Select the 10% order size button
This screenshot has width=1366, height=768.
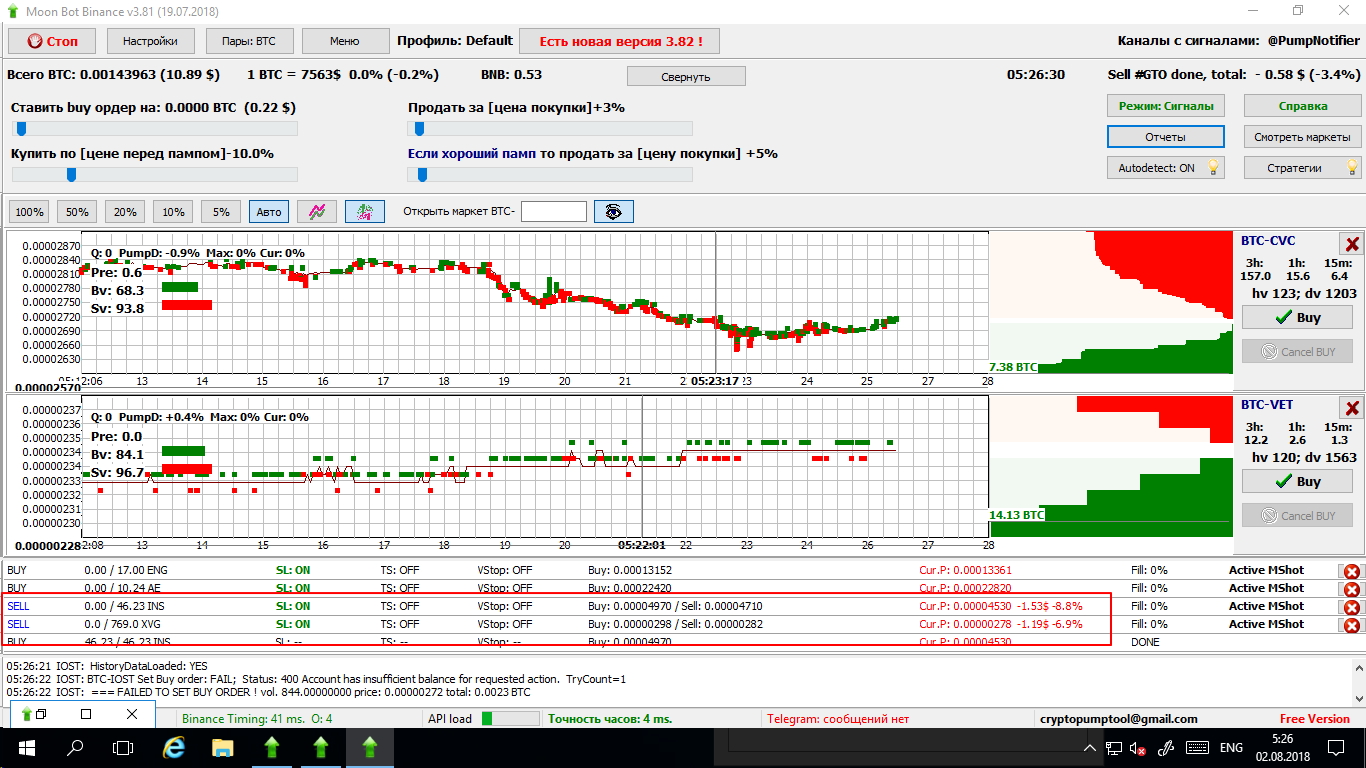[x=173, y=211]
